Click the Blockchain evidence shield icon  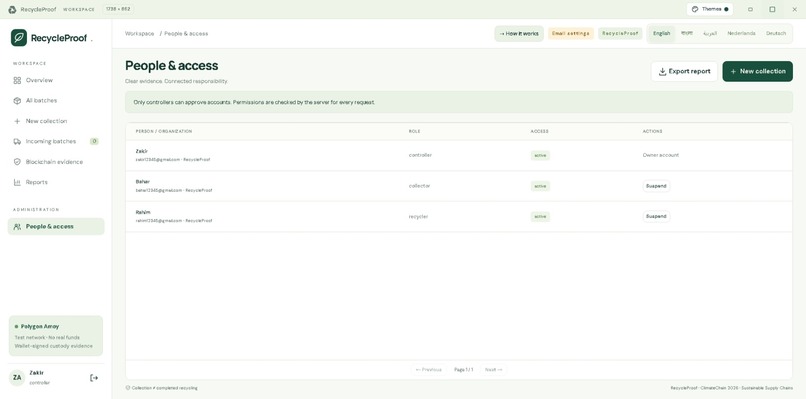point(17,162)
